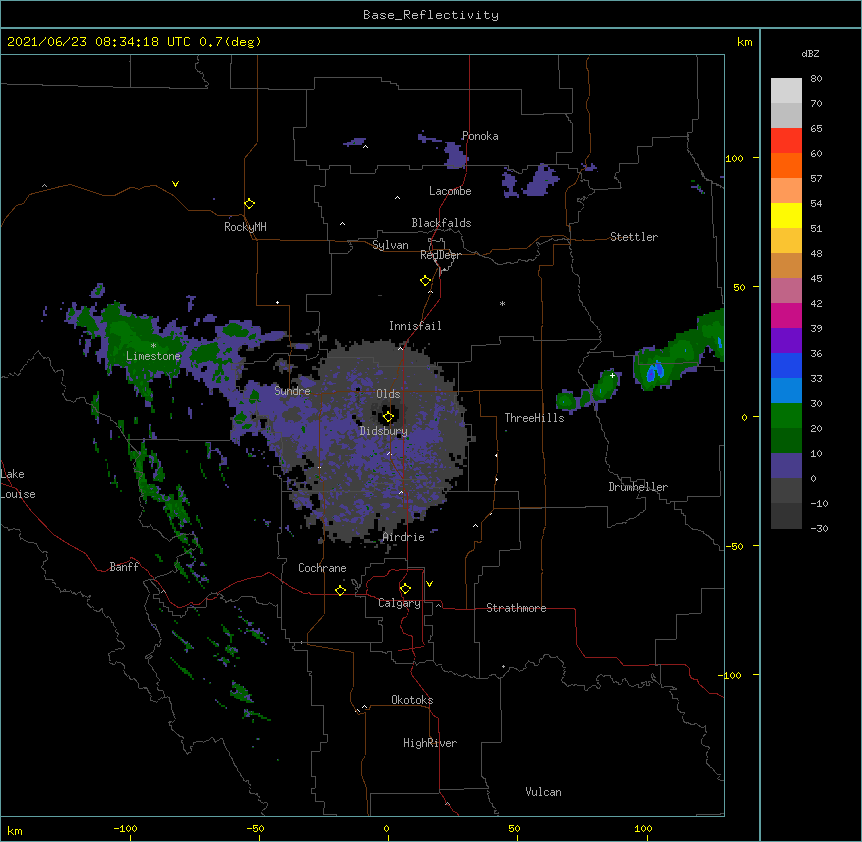Pick the red 60-65 dBZ legend swatch

pos(786,141)
